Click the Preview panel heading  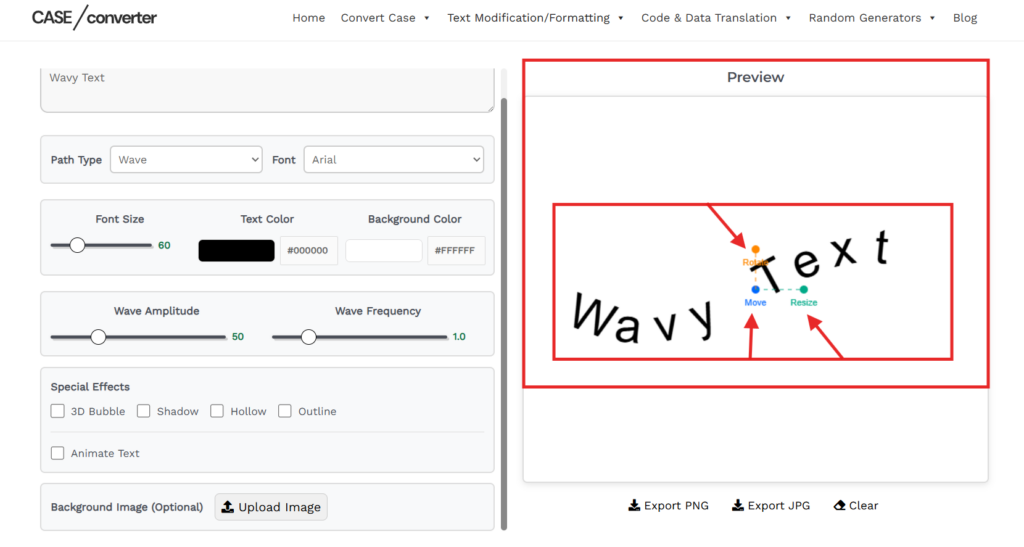(x=756, y=77)
